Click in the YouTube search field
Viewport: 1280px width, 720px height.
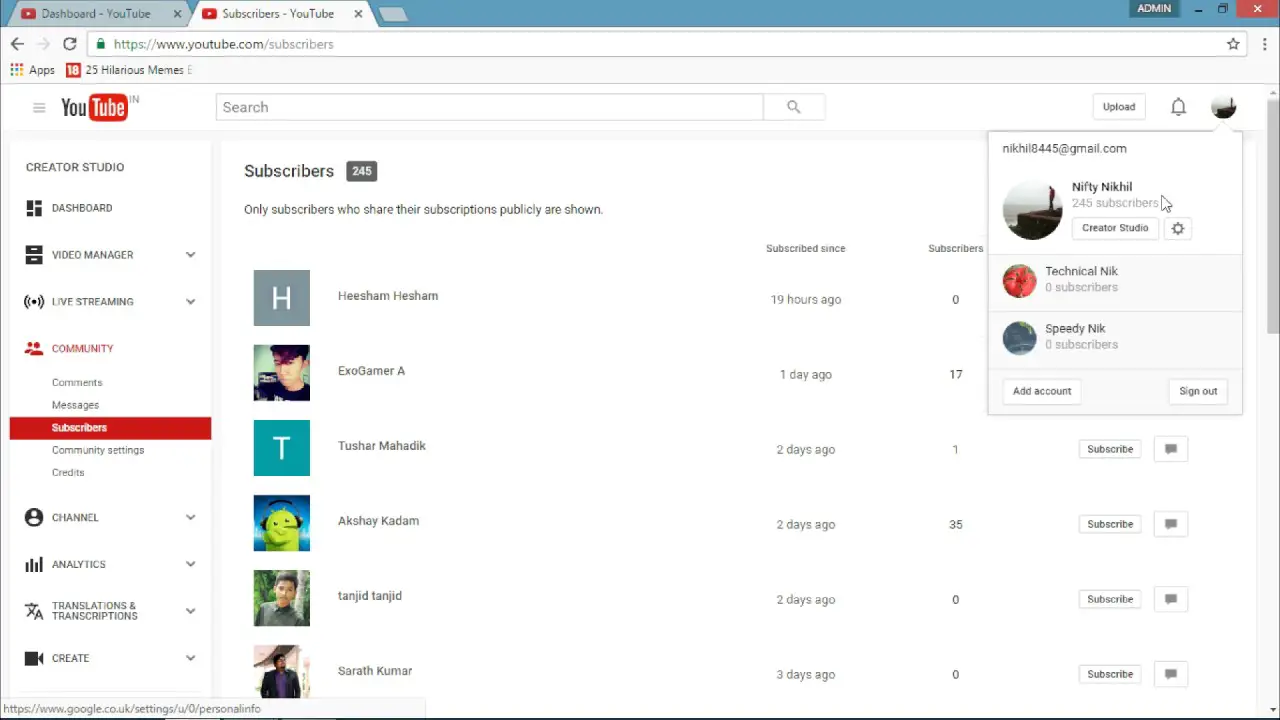[489, 107]
